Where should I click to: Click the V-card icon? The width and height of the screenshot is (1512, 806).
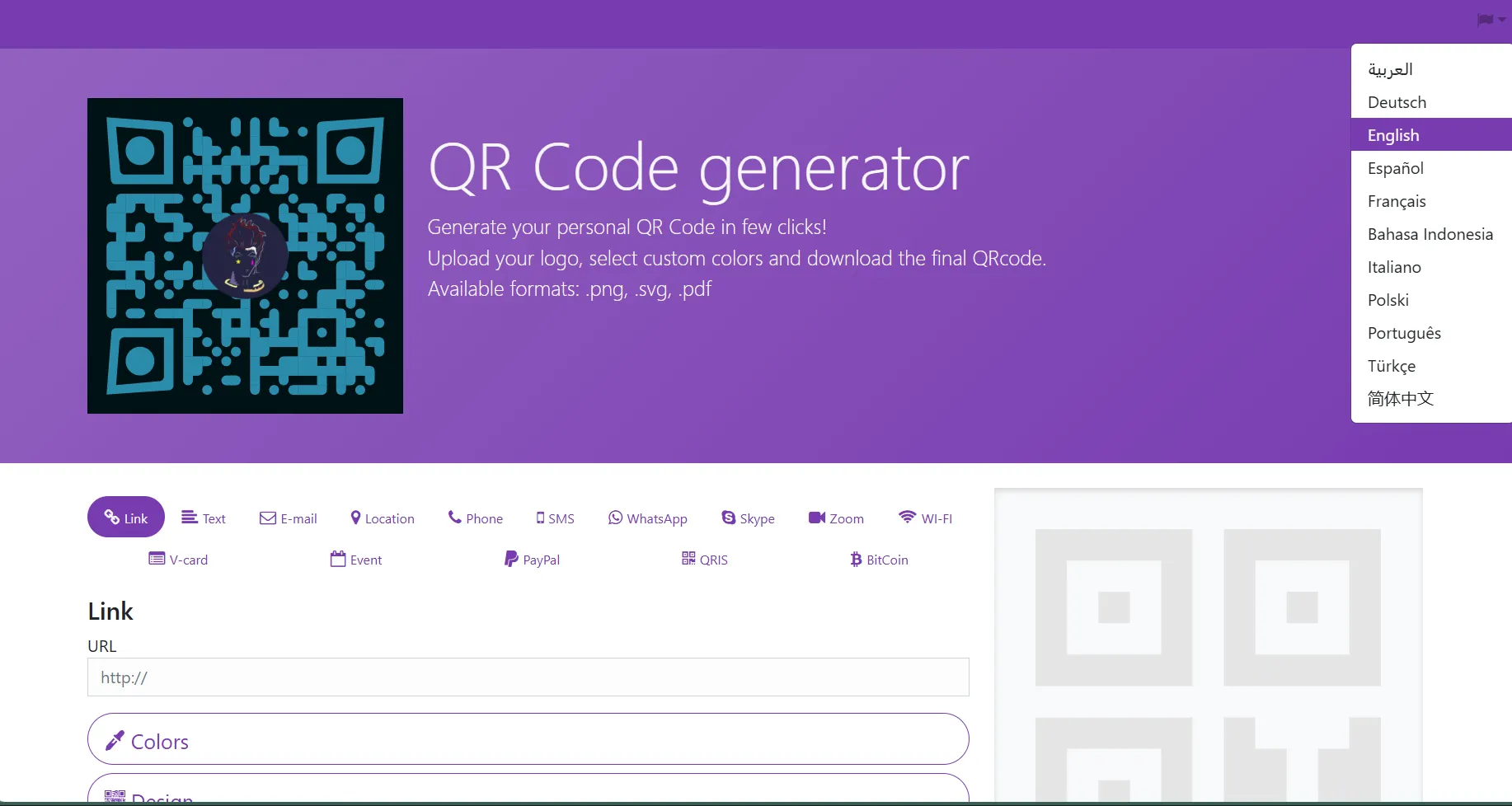click(x=157, y=559)
